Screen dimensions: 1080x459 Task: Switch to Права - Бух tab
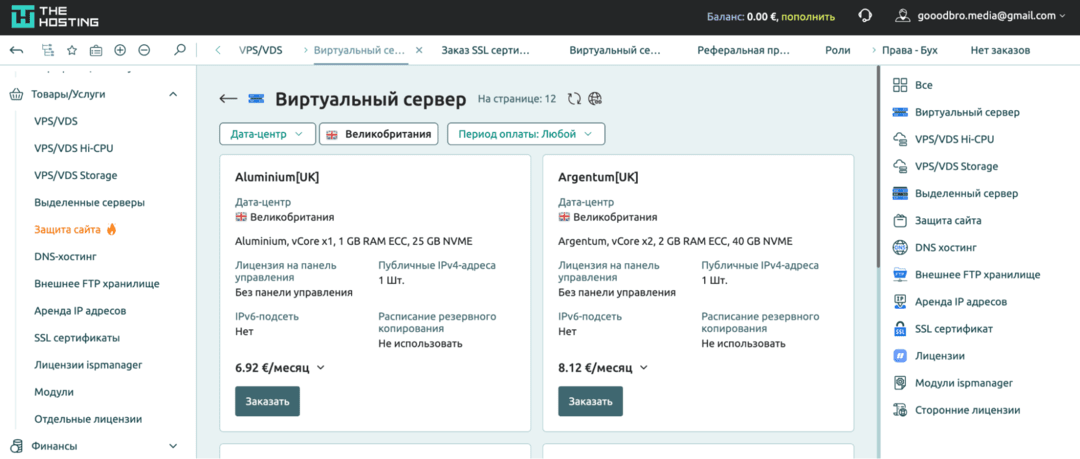click(910, 50)
